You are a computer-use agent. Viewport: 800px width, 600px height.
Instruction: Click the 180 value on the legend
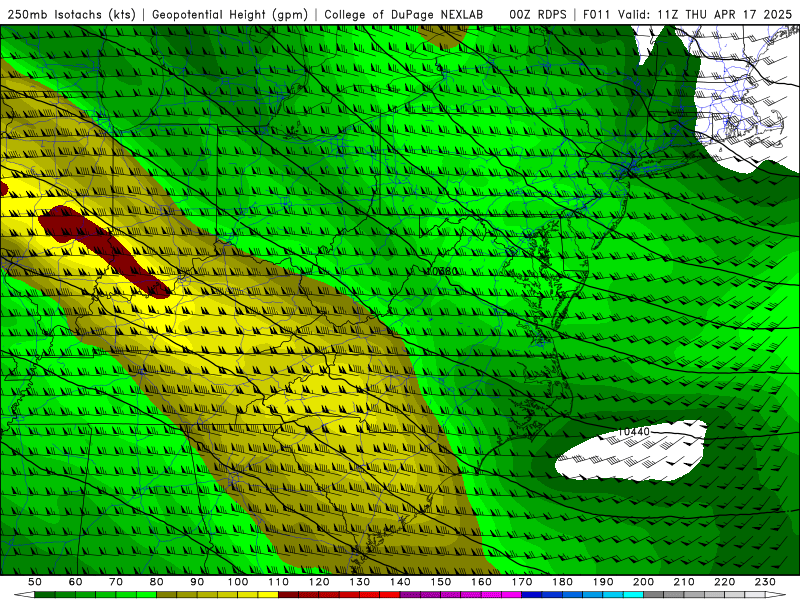click(x=562, y=582)
